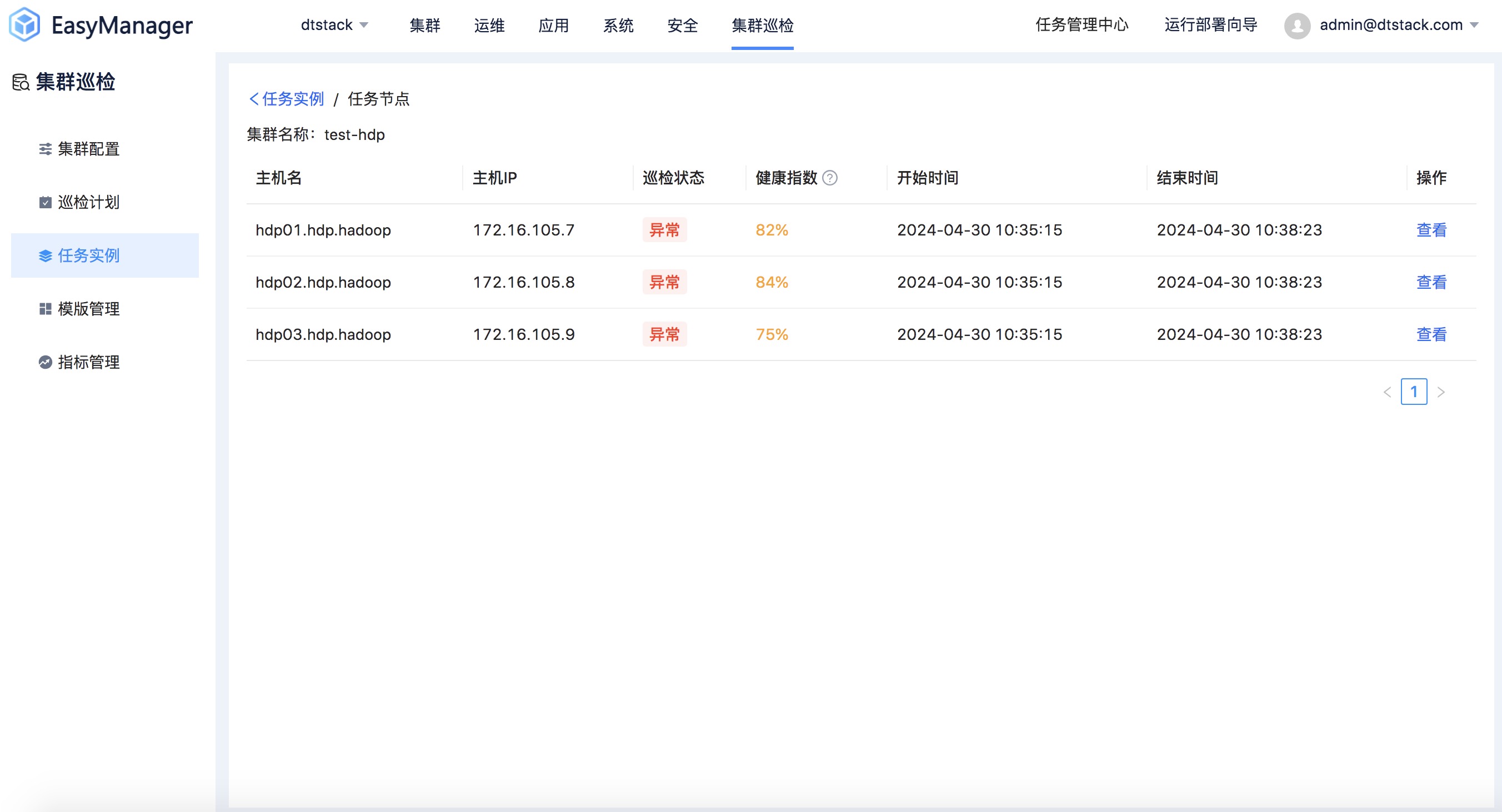
Task: Click the 模版管理 grid icon
Action: click(45, 309)
